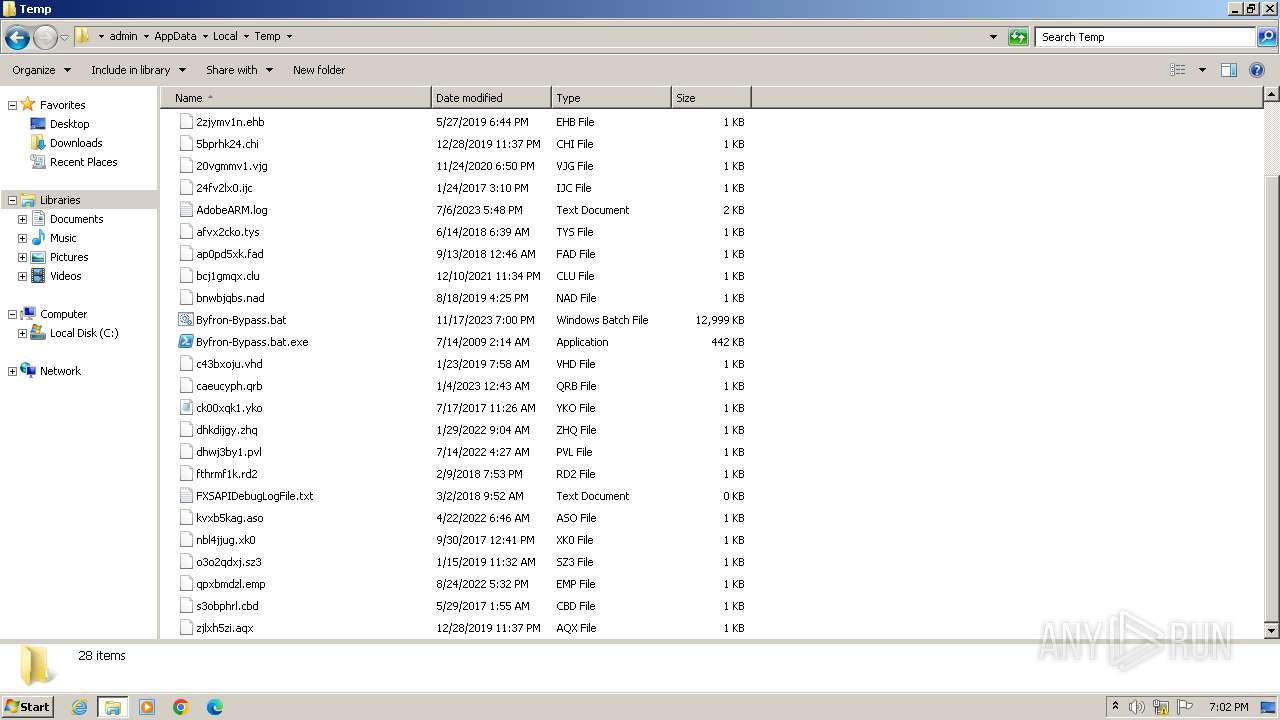
Task: Open Microsoft Edge from taskbar
Action: (215, 707)
